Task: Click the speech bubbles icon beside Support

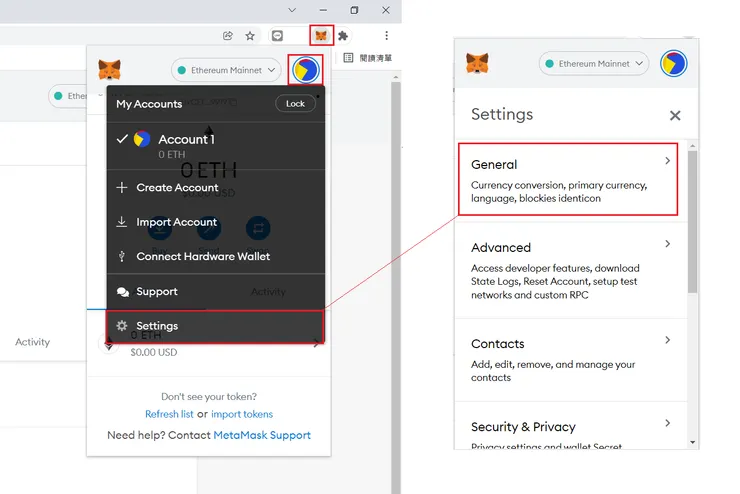Action: tap(123, 292)
